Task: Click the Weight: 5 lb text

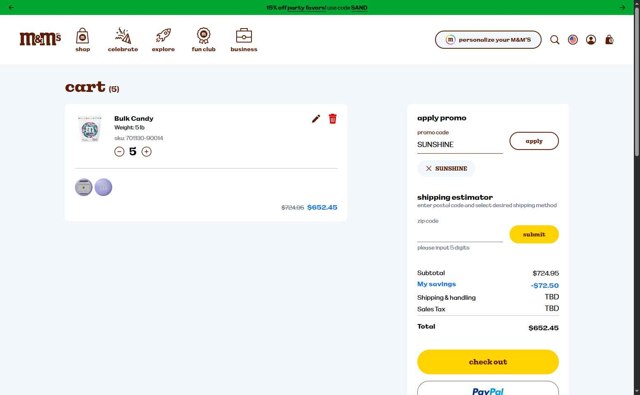Action: click(129, 128)
